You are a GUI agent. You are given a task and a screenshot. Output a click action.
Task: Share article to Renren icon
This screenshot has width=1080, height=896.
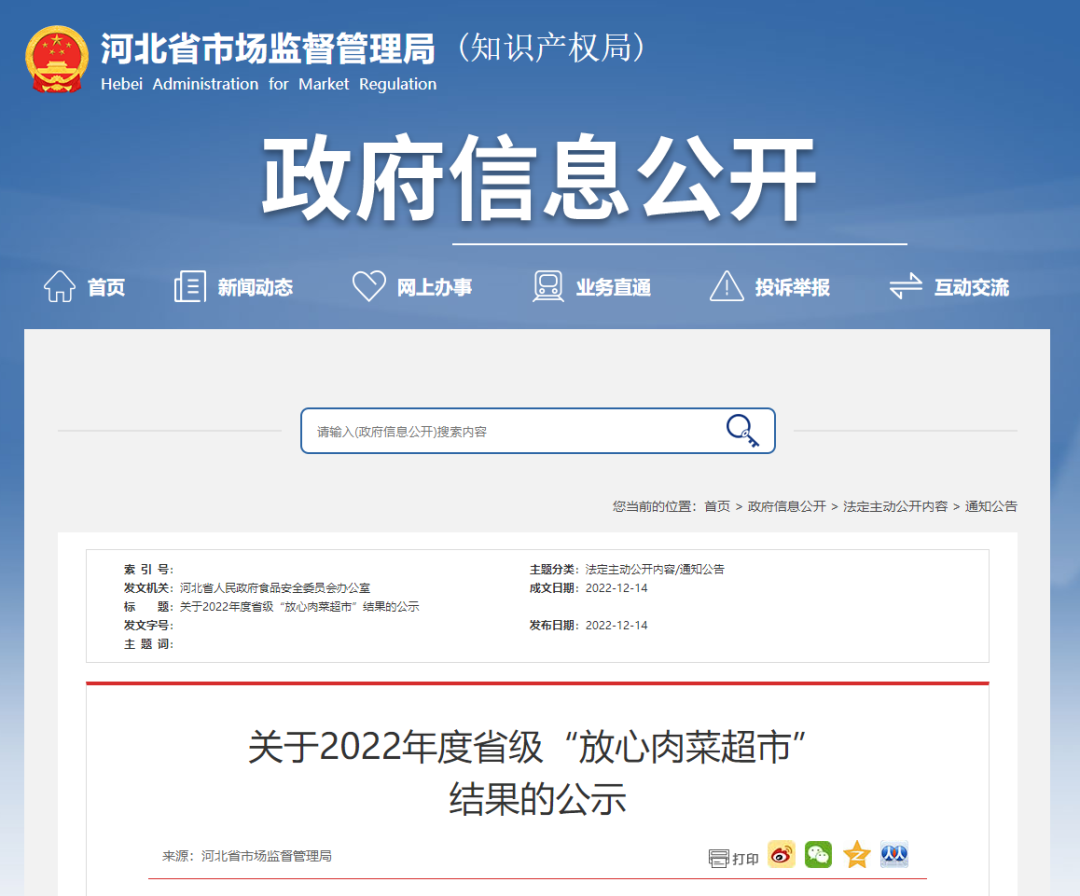pyautogui.click(x=894, y=855)
